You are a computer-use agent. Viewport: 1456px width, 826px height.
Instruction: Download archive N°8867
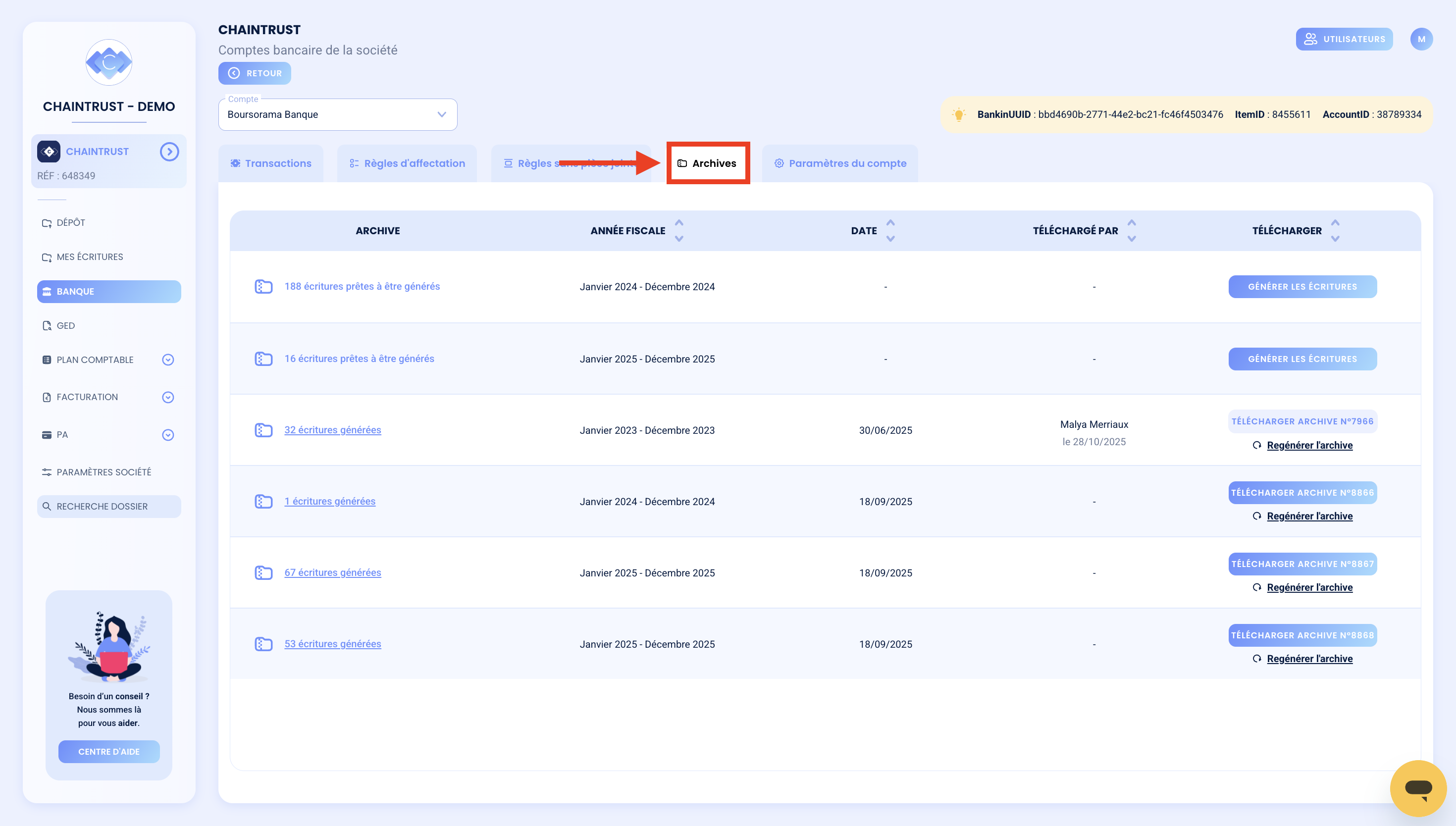[1302, 564]
